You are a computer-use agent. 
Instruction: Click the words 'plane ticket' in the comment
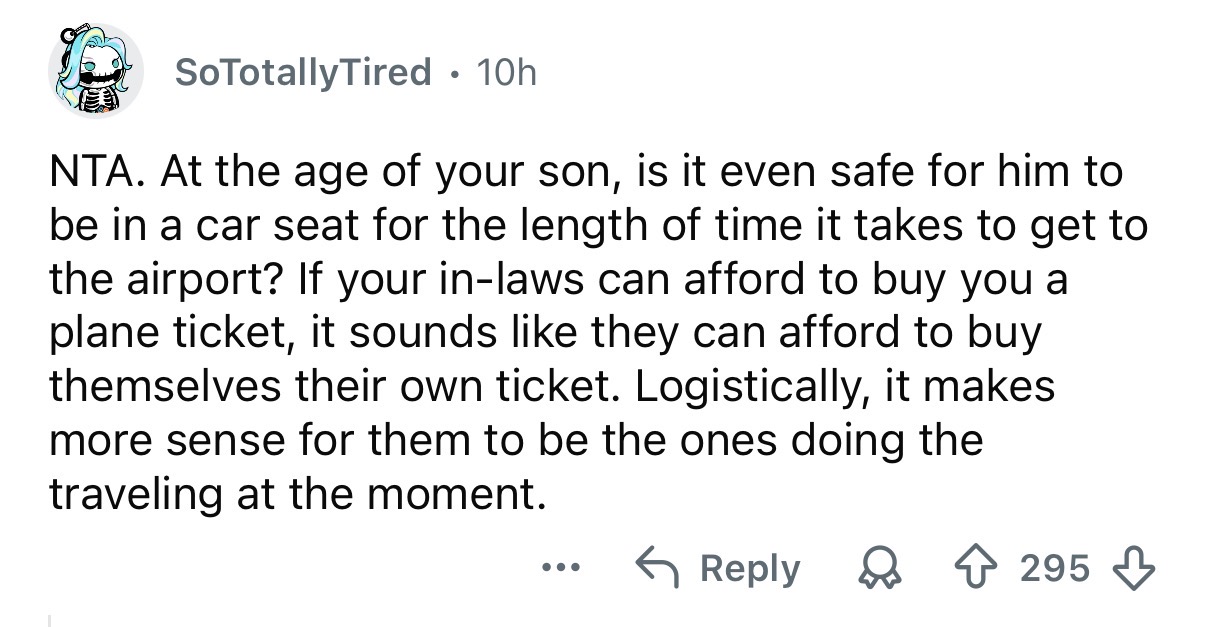(x=163, y=332)
